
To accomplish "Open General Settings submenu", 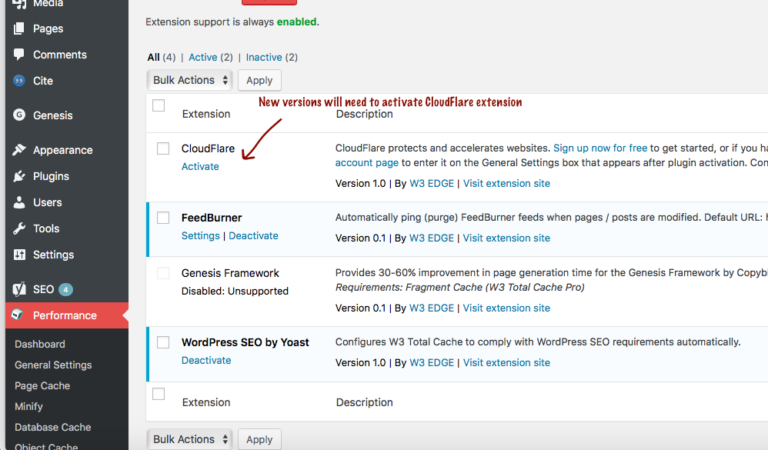I will [53, 365].
